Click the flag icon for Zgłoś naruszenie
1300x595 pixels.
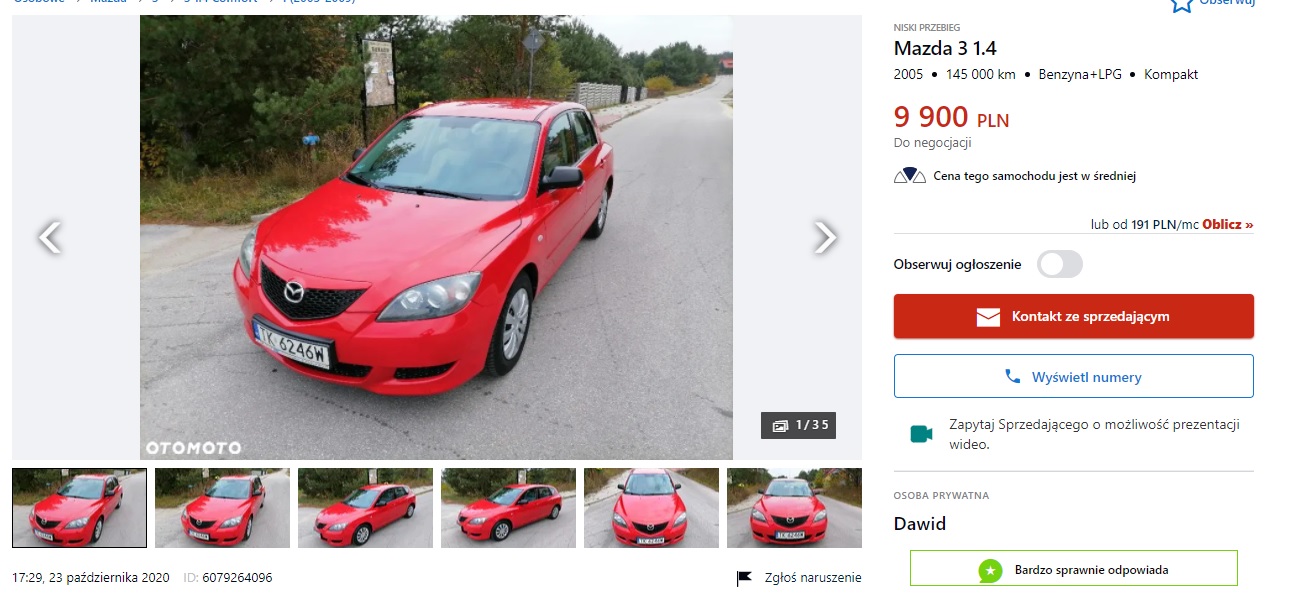744,578
